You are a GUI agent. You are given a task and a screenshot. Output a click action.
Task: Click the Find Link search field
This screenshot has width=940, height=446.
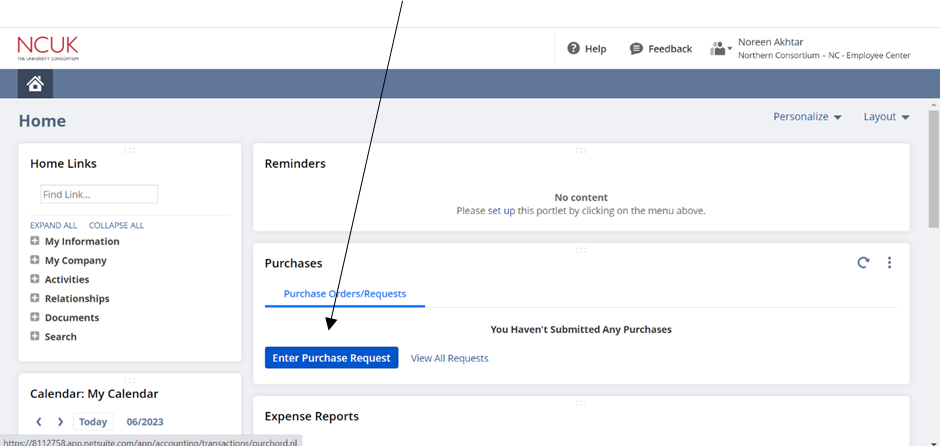point(99,194)
